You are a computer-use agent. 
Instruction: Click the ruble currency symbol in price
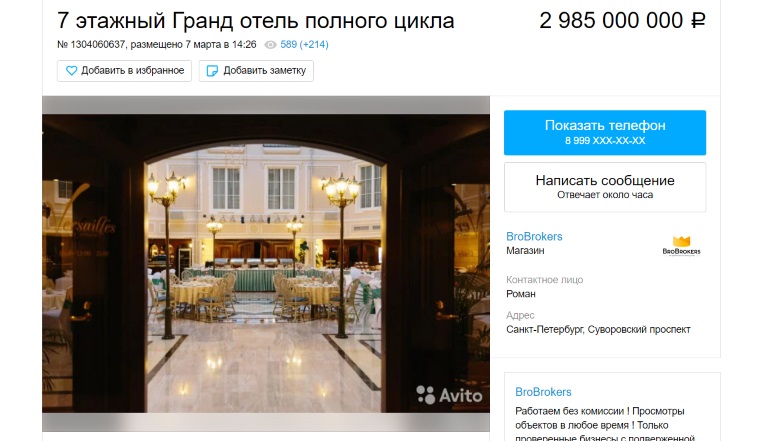click(x=698, y=21)
